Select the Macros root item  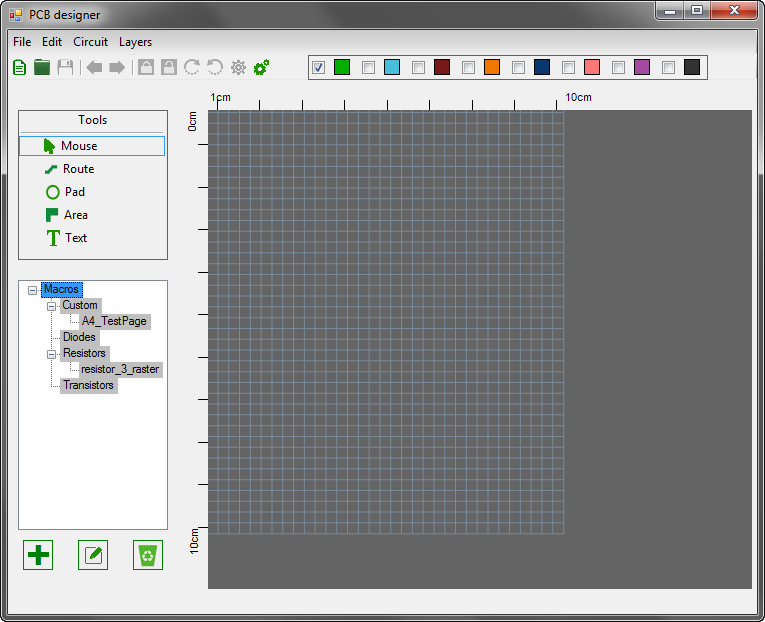pos(61,289)
